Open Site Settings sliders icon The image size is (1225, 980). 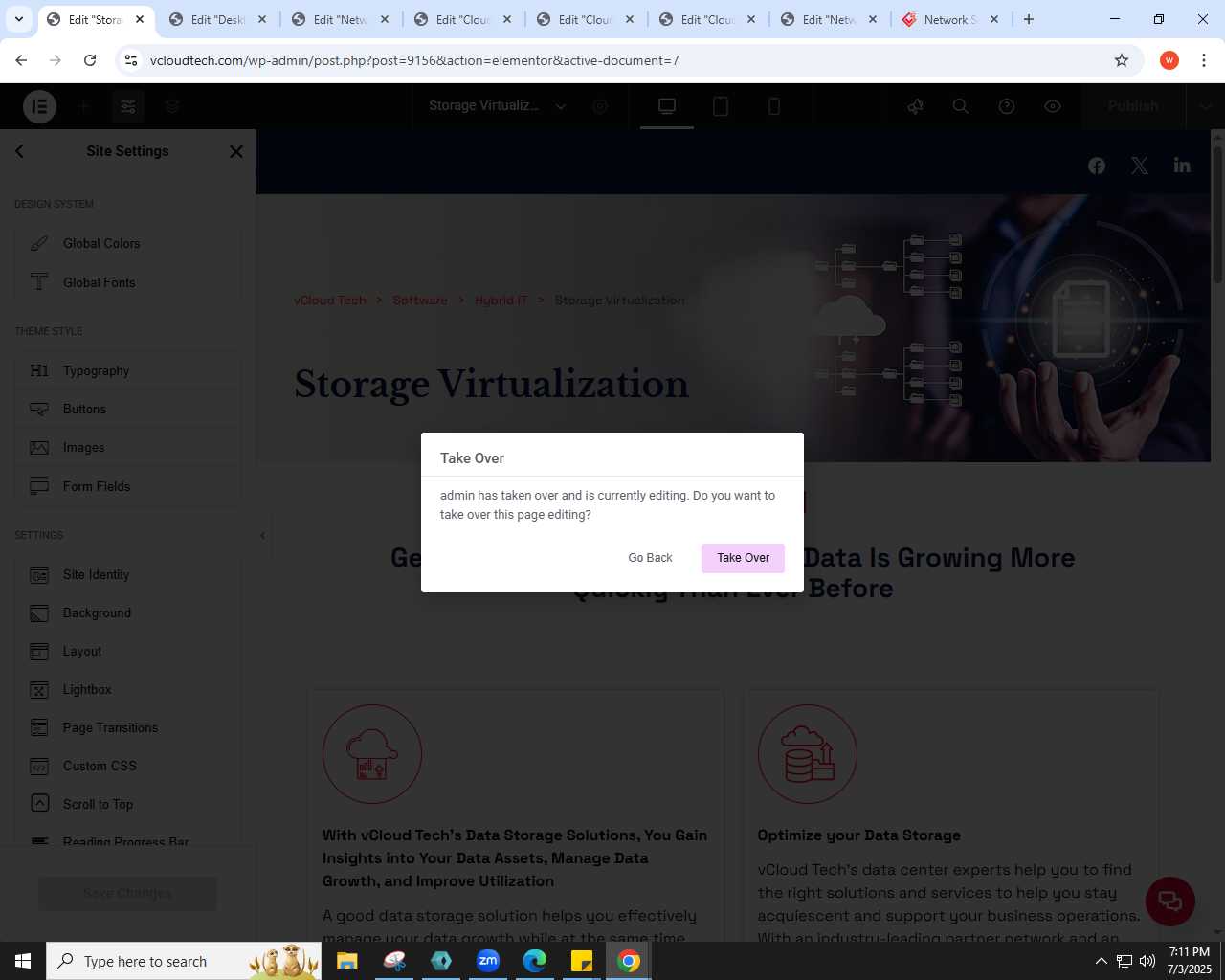tap(127, 106)
